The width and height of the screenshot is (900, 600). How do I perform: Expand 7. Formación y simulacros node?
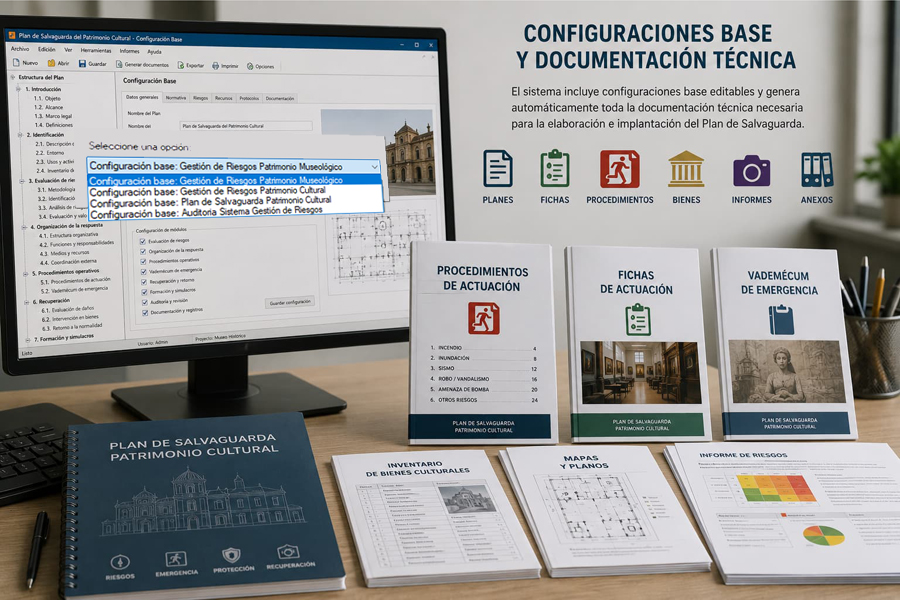coord(28,340)
